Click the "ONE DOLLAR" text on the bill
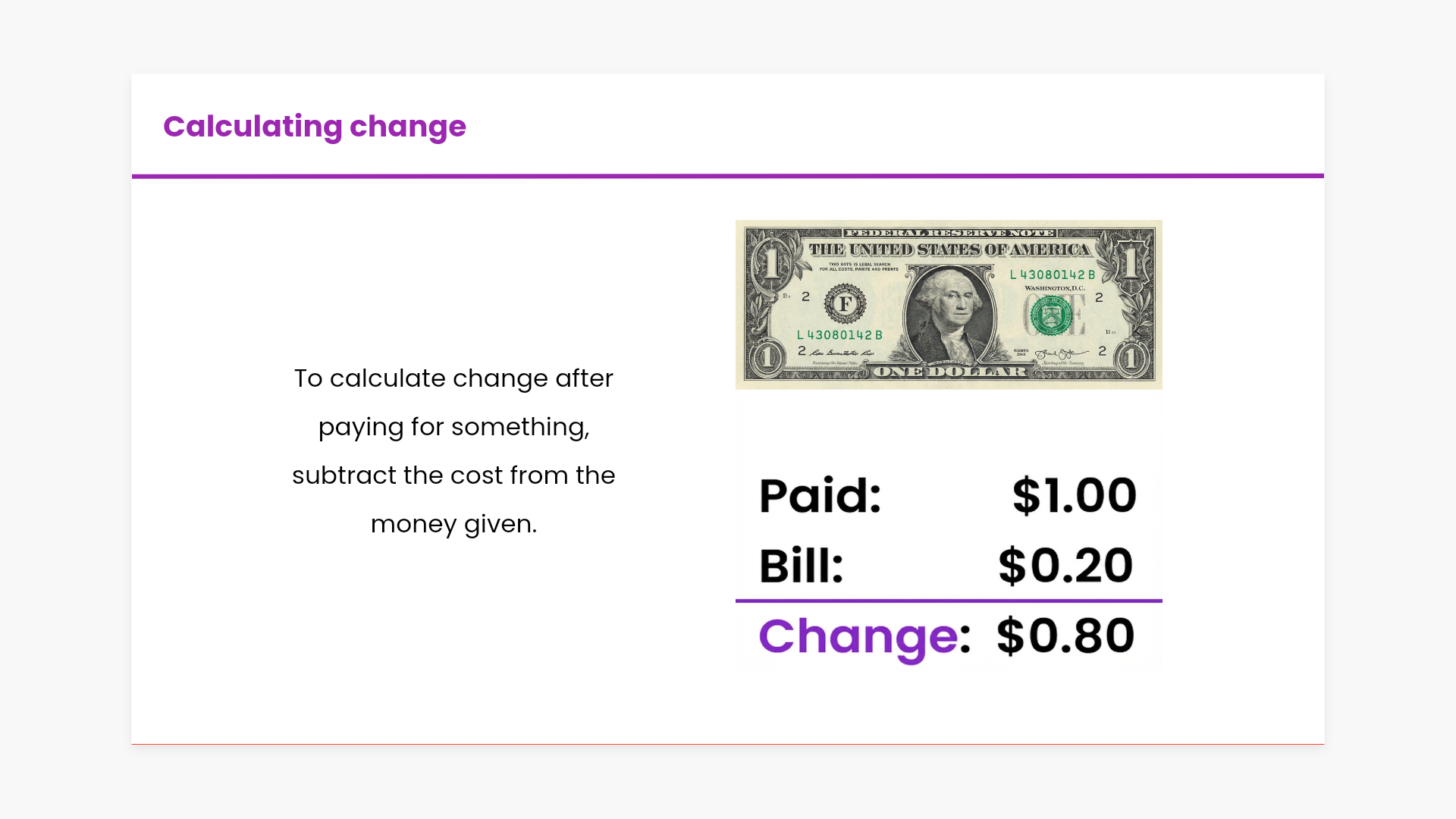1456x819 pixels. (x=949, y=372)
